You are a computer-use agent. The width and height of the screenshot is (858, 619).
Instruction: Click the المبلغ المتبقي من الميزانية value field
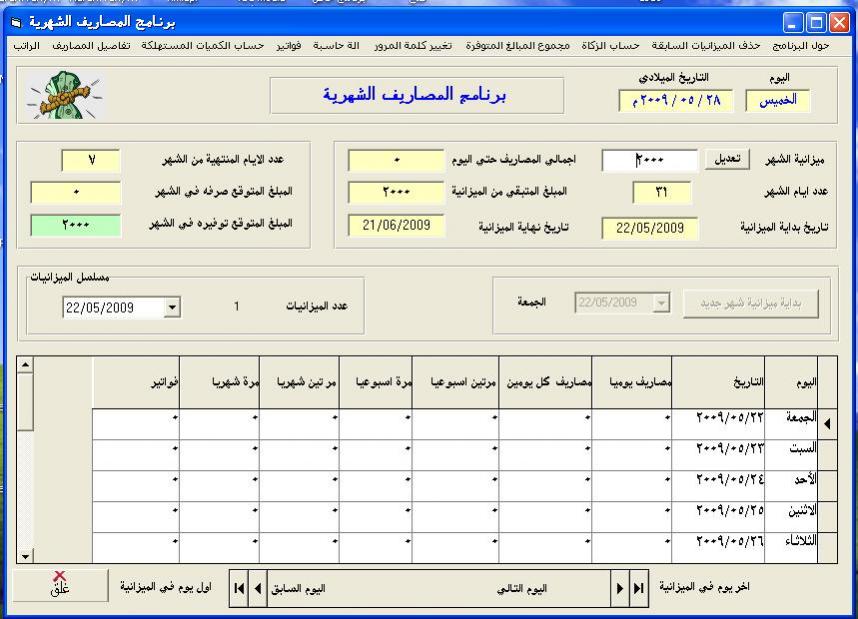[x=396, y=192]
